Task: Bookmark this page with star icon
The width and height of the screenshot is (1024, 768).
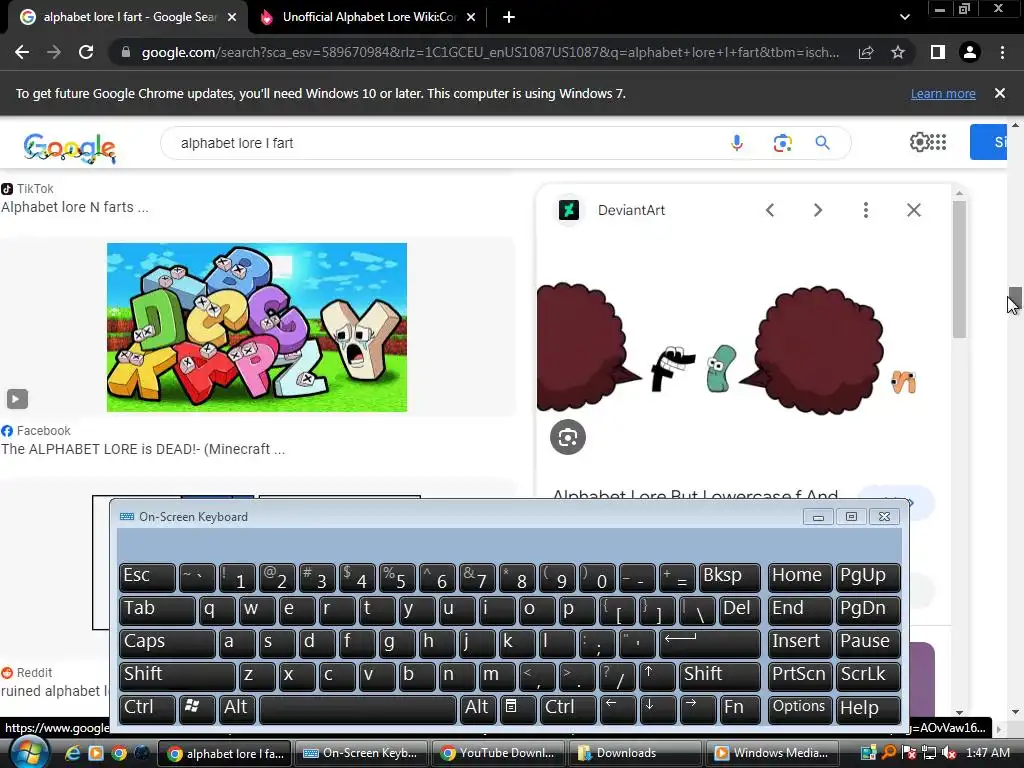Action: (x=898, y=52)
